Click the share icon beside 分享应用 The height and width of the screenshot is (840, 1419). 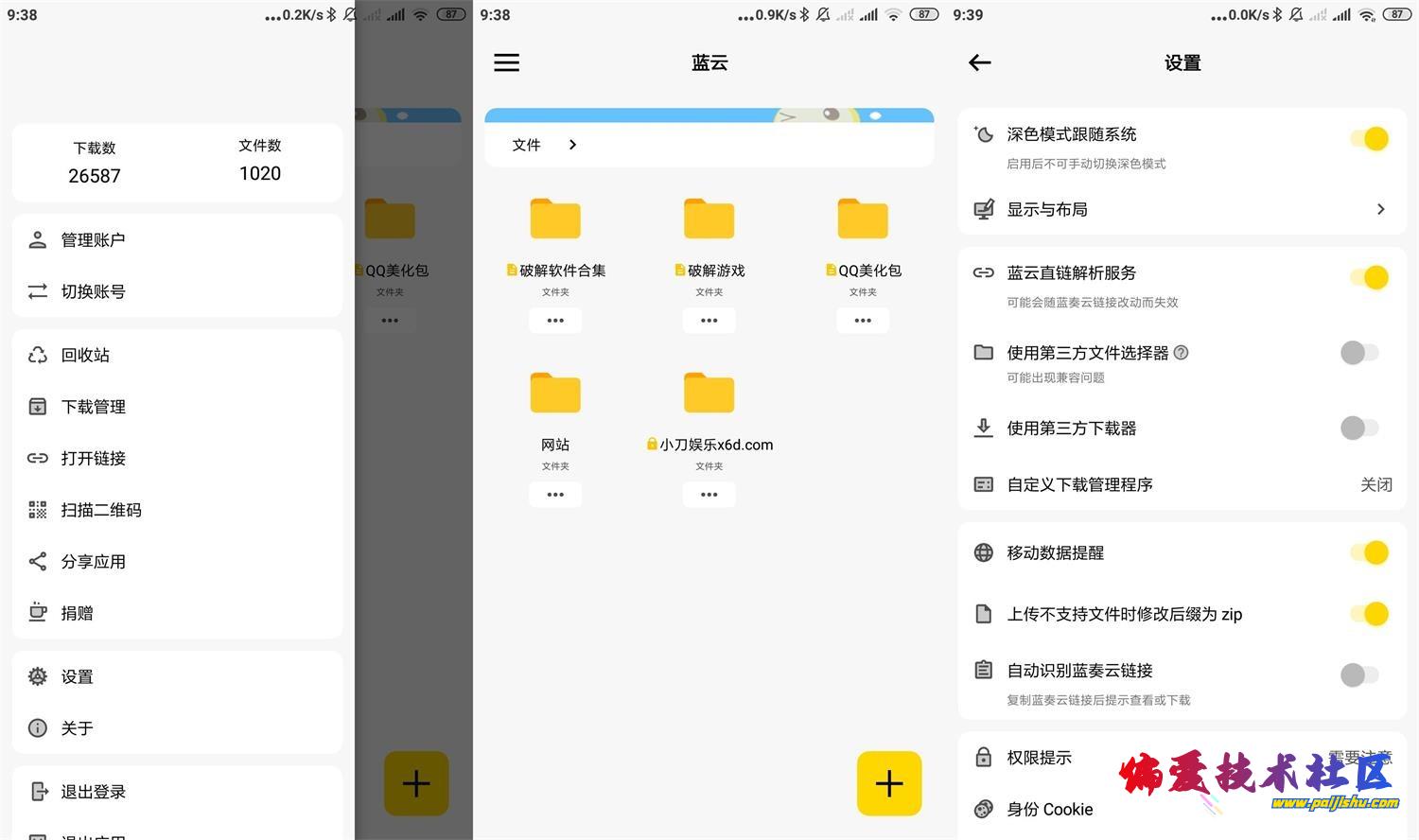[x=38, y=561]
